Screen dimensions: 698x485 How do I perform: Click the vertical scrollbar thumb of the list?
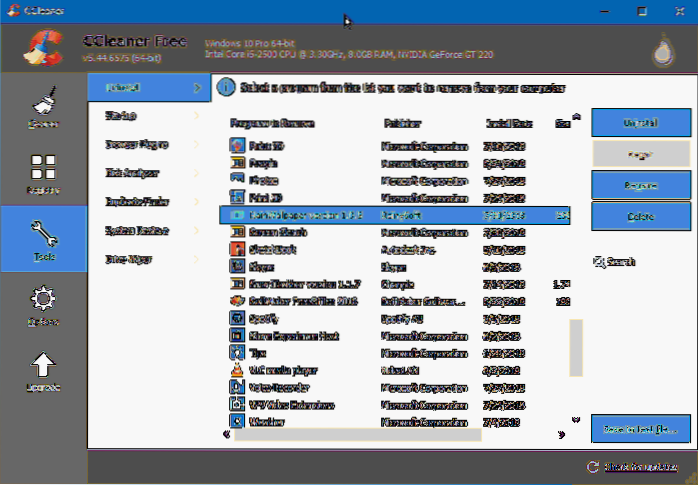(576, 348)
